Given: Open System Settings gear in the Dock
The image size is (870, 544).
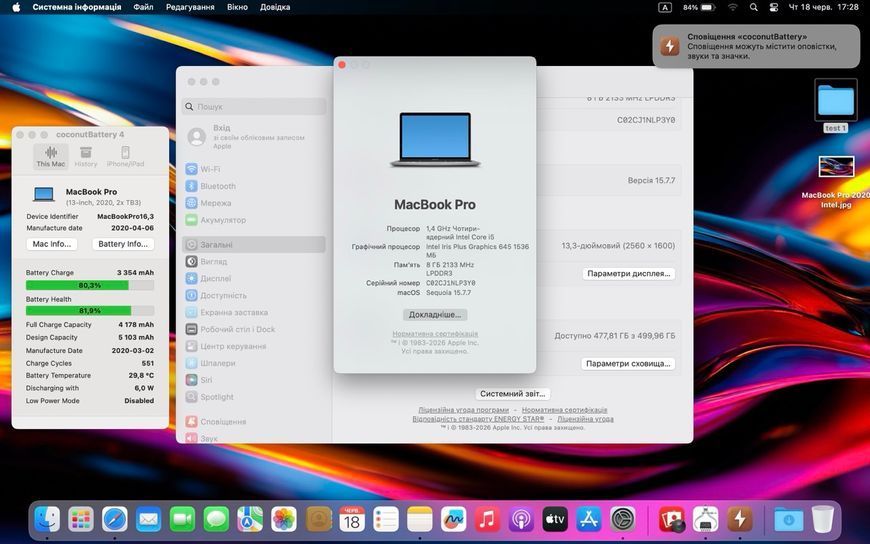Looking at the screenshot, I should (x=623, y=520).
